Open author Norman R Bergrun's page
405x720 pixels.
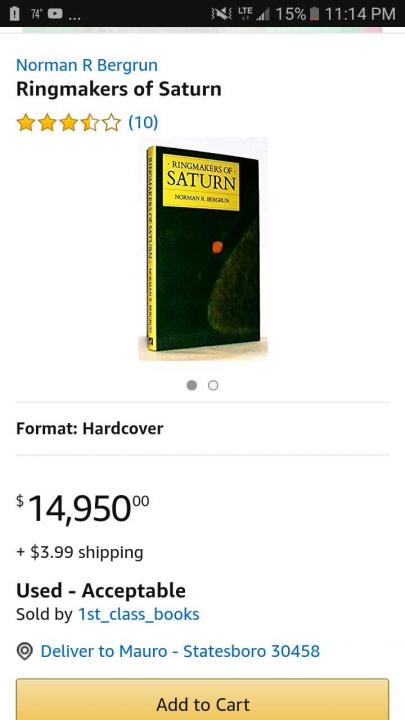(87, 65)
